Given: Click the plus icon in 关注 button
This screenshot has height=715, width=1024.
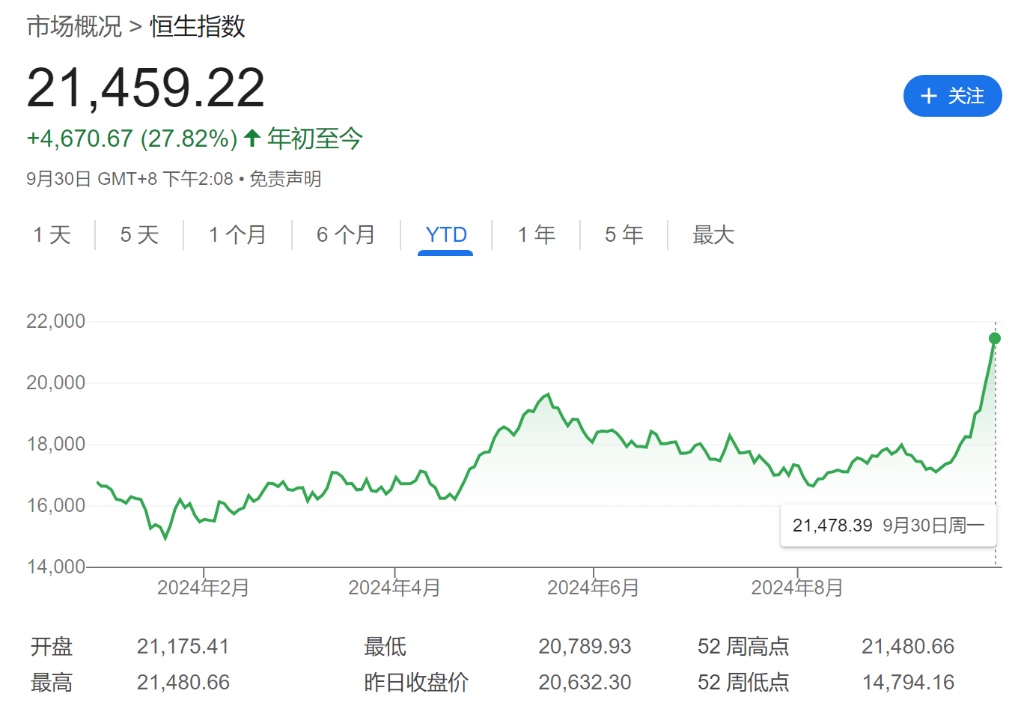Looking at the screenshot, I should coord(928,96).
